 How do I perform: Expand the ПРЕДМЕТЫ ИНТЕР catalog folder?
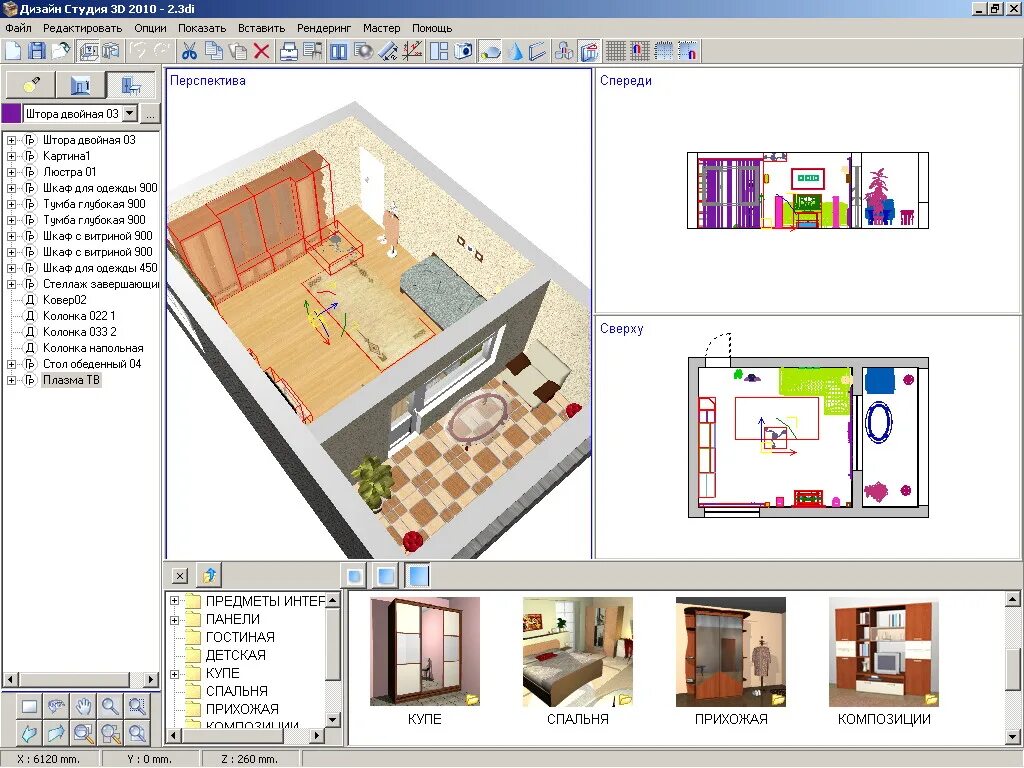(x=174, y=601)
